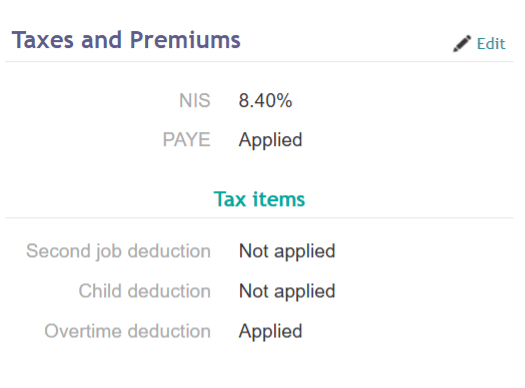Select Child deduction Not applied value
This screenshot has height=388, width=525.
(x=287, y=291)
